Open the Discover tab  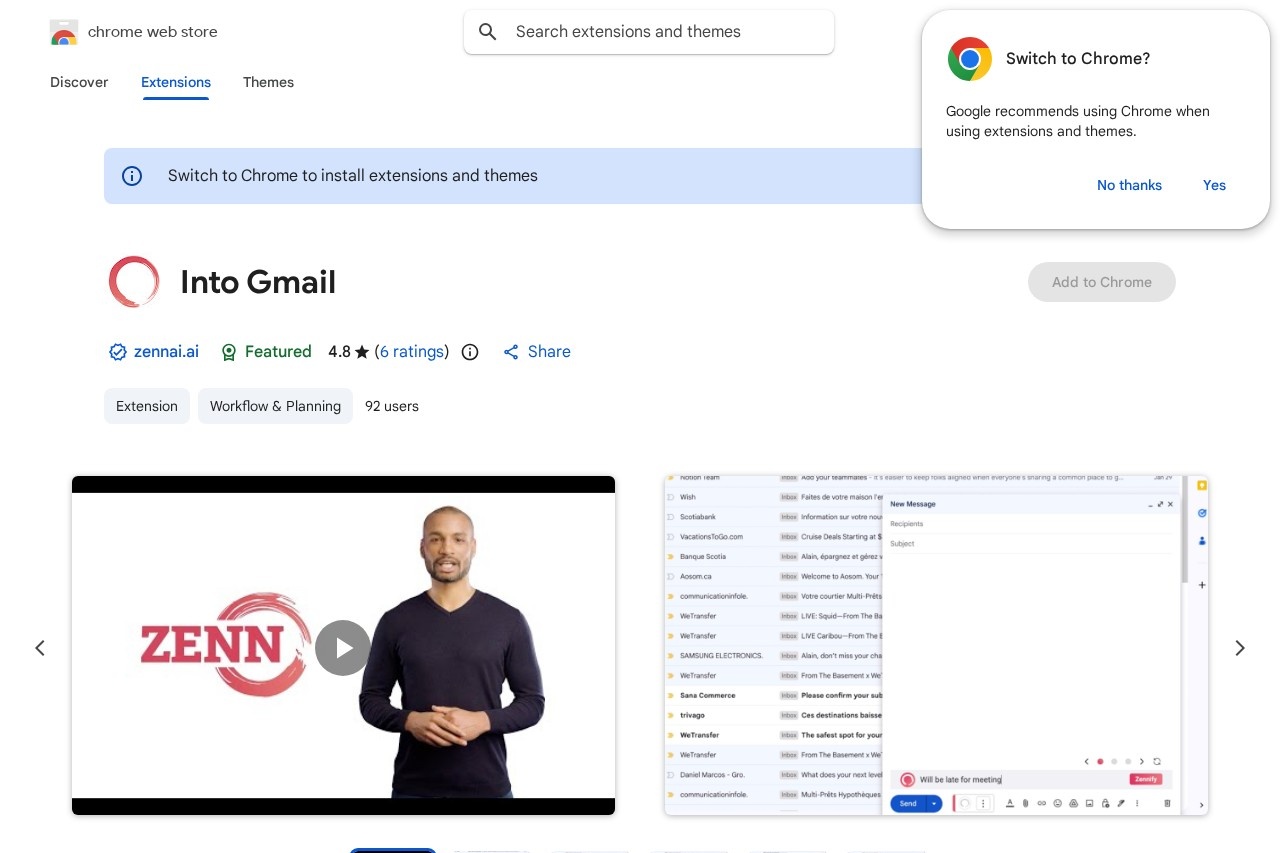pyautogui.click(x=79, y=82)
